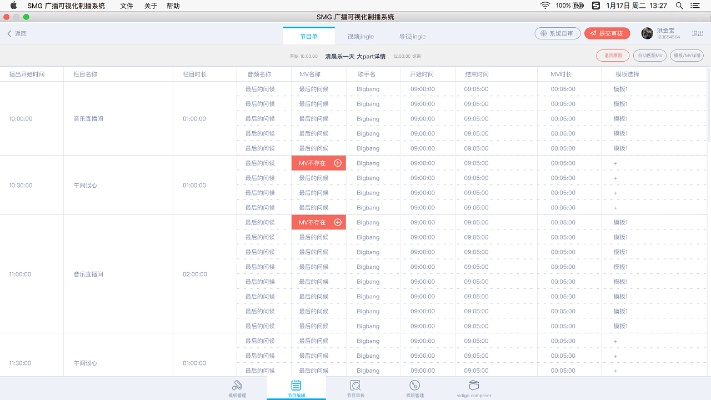The height and width of the screenshot is (400, 711).
Task: Click the red 提交审核 button
Action: (x=607, y=34)
